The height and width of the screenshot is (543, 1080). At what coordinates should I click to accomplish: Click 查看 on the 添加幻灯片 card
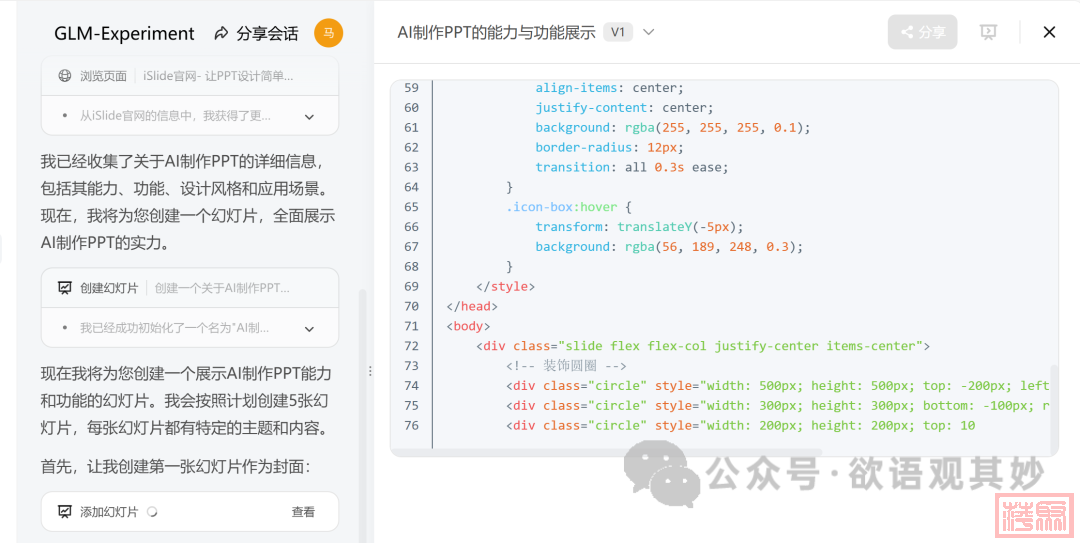coord(303,512)
